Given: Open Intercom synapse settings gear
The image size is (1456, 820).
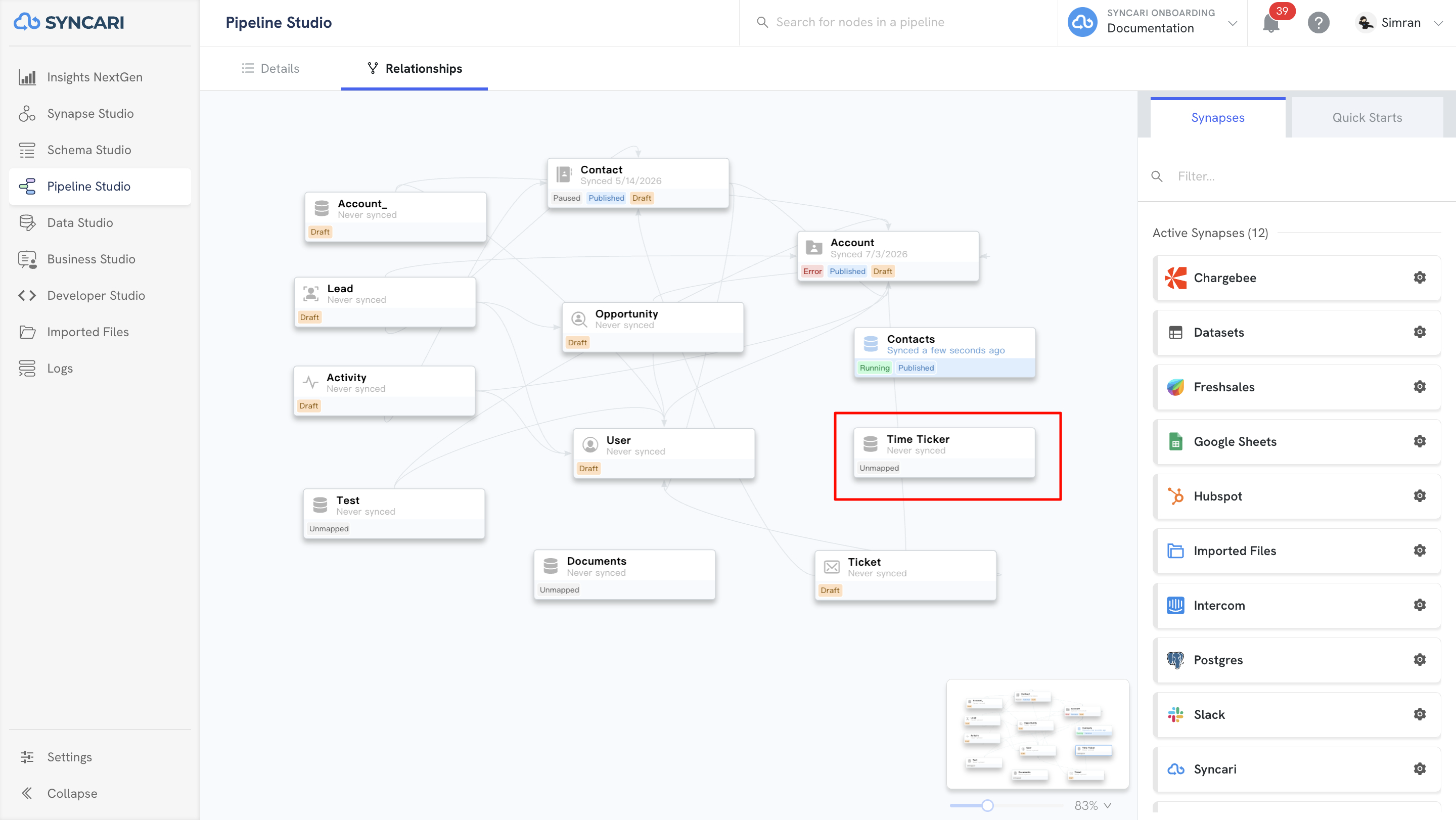Looking at the screenshot, I should [1420, 605].
